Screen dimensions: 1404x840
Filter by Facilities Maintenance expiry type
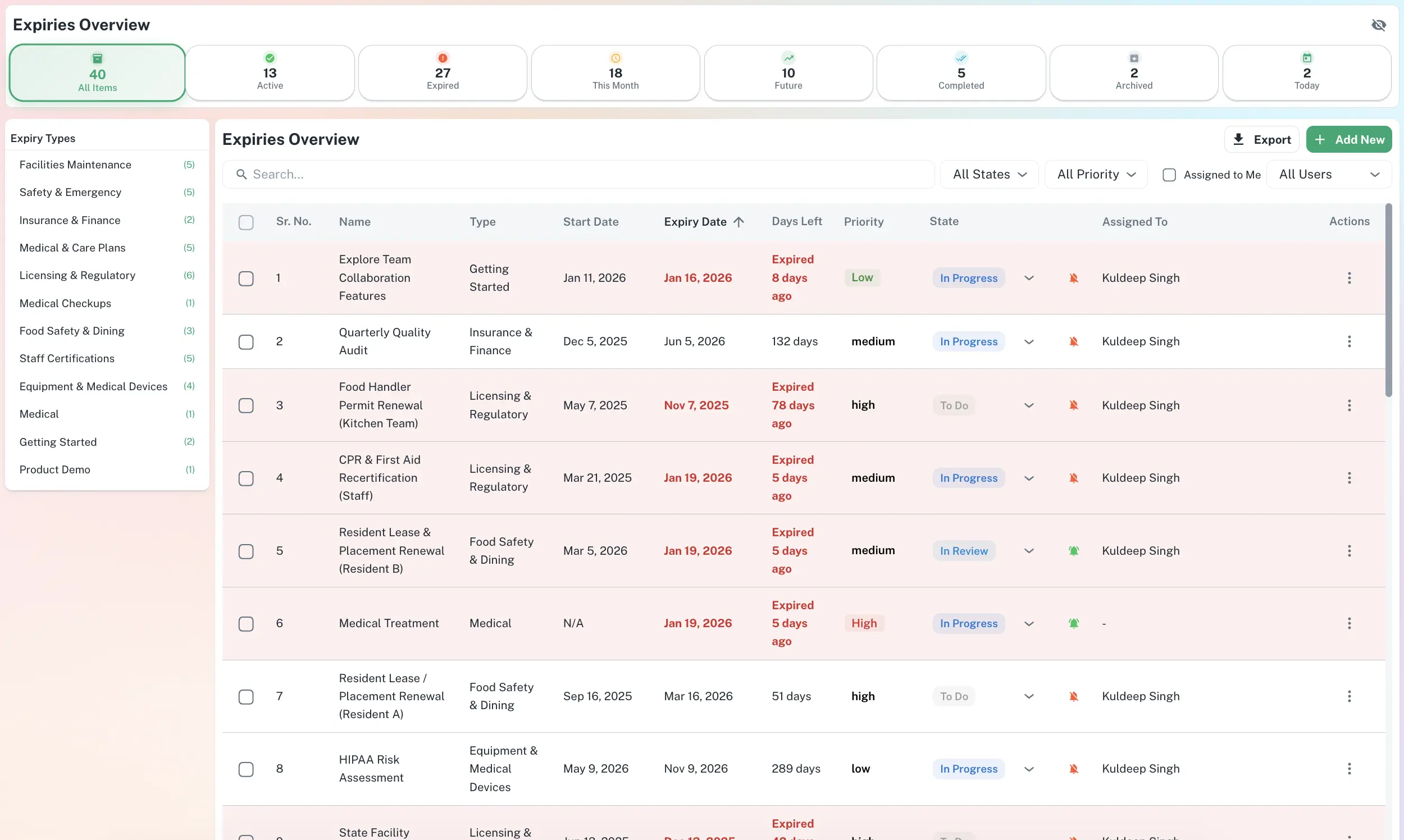[107, 165]
